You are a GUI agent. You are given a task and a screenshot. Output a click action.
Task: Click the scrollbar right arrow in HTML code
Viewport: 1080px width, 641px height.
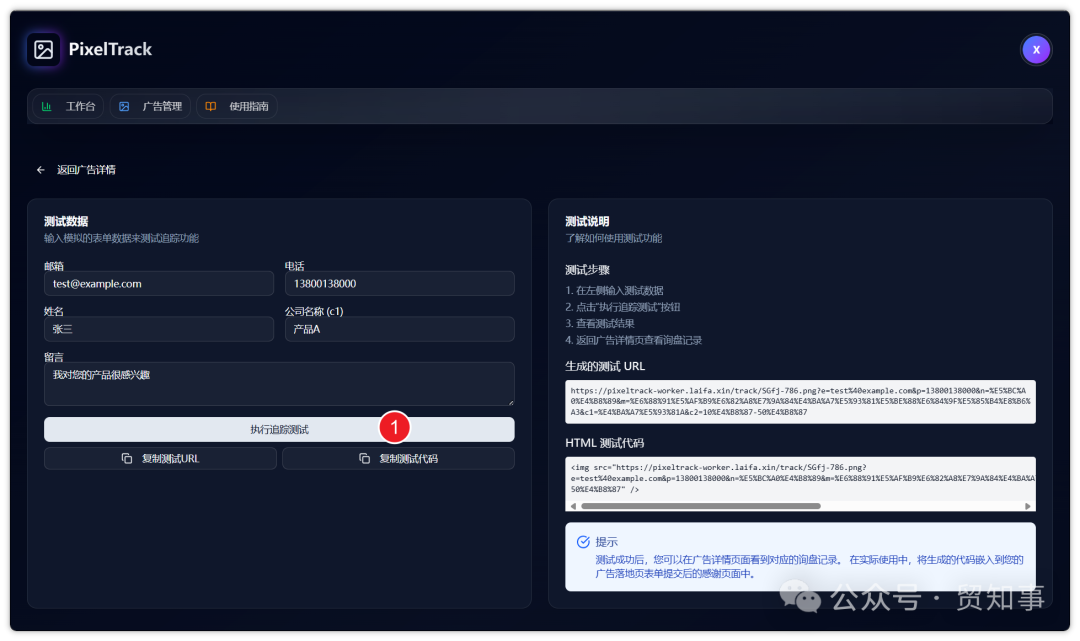1028,506
